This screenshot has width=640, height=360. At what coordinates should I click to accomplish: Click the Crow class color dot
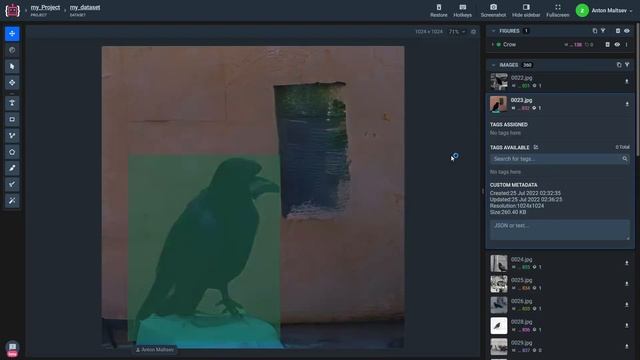499,44
